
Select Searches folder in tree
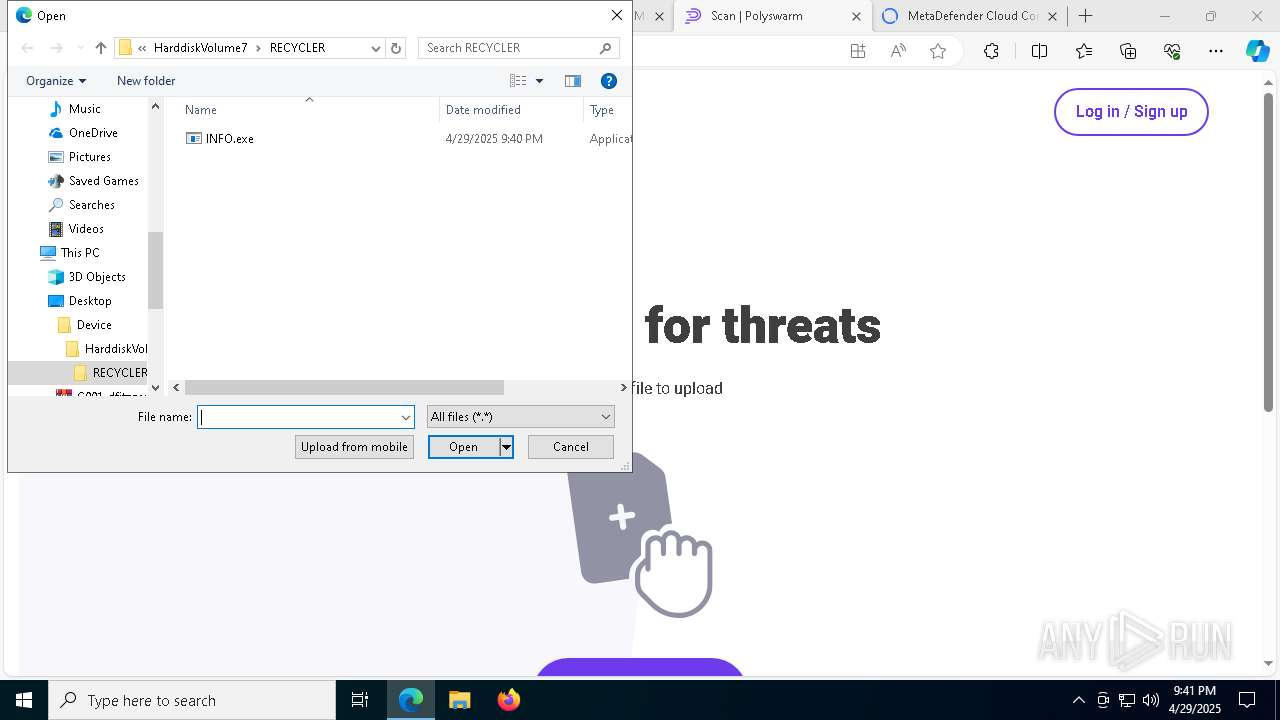pos(92,205)
